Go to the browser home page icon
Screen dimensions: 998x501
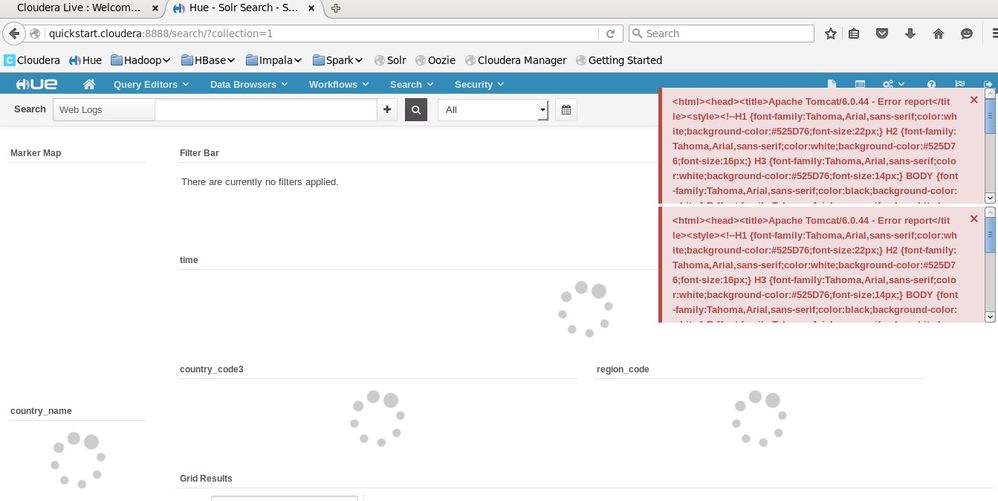pyautogui.click(x=938, y=34)
